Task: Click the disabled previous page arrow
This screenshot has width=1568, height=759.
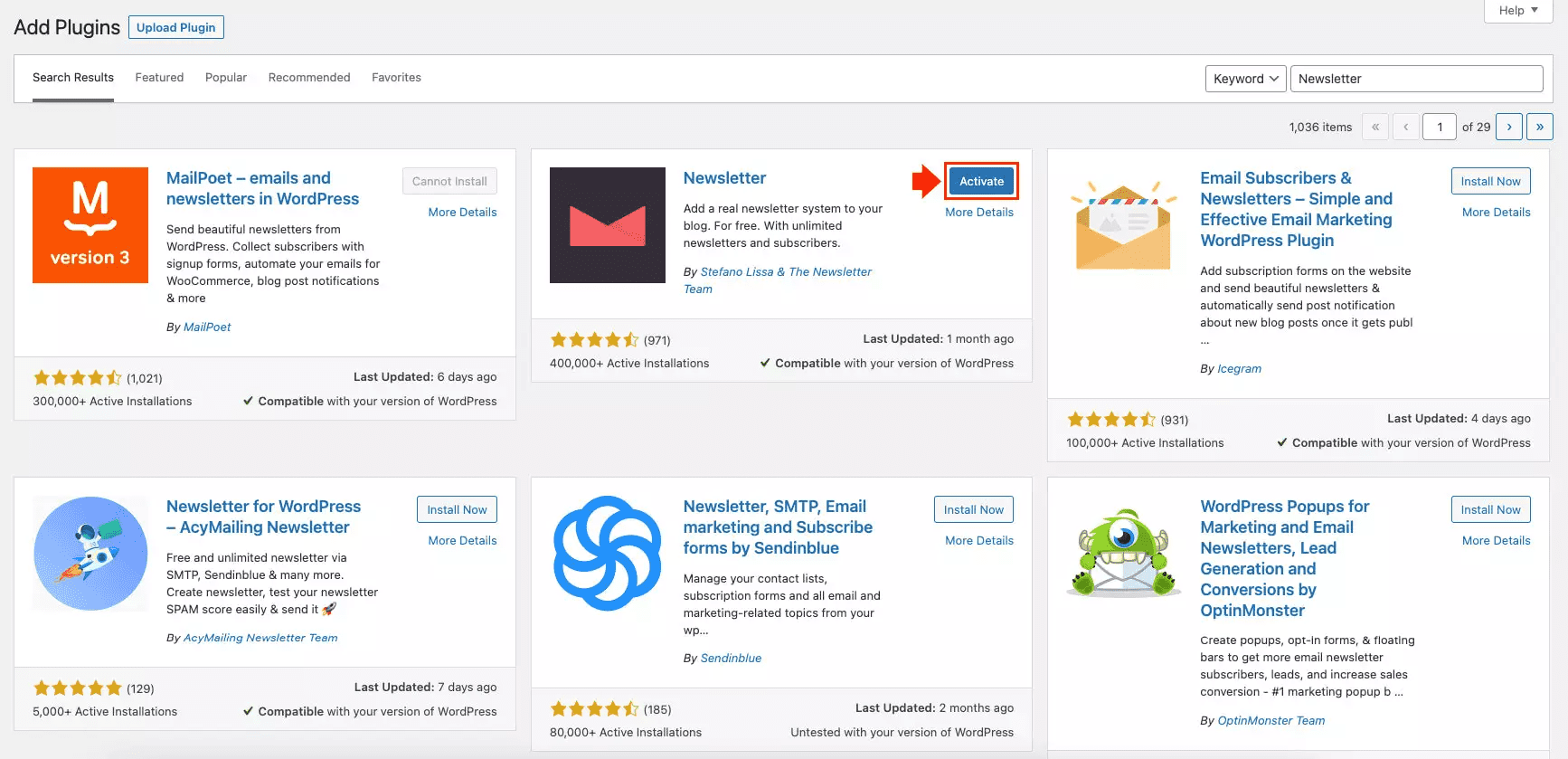Action: tap(1406, 127)
